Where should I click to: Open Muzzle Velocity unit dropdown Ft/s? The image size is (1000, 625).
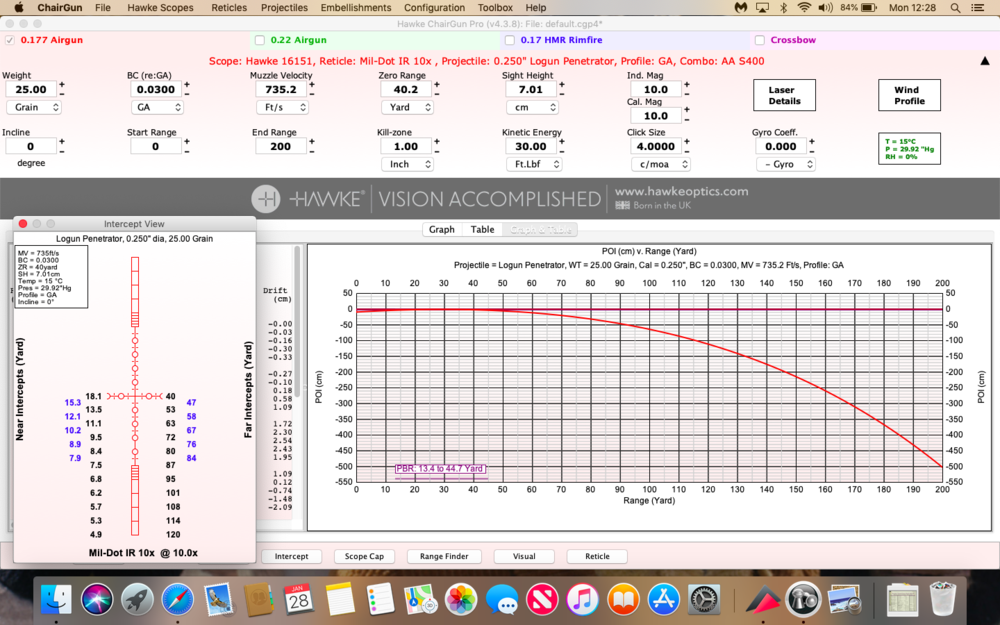coord(282,107)
